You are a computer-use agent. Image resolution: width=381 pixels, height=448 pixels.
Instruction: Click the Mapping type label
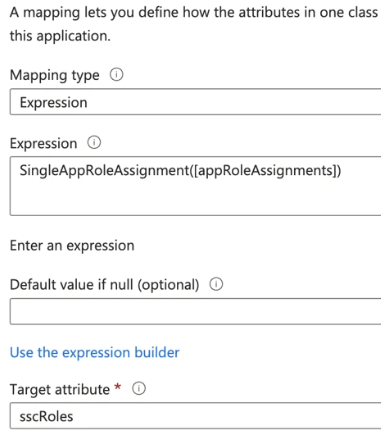(55, 75)
